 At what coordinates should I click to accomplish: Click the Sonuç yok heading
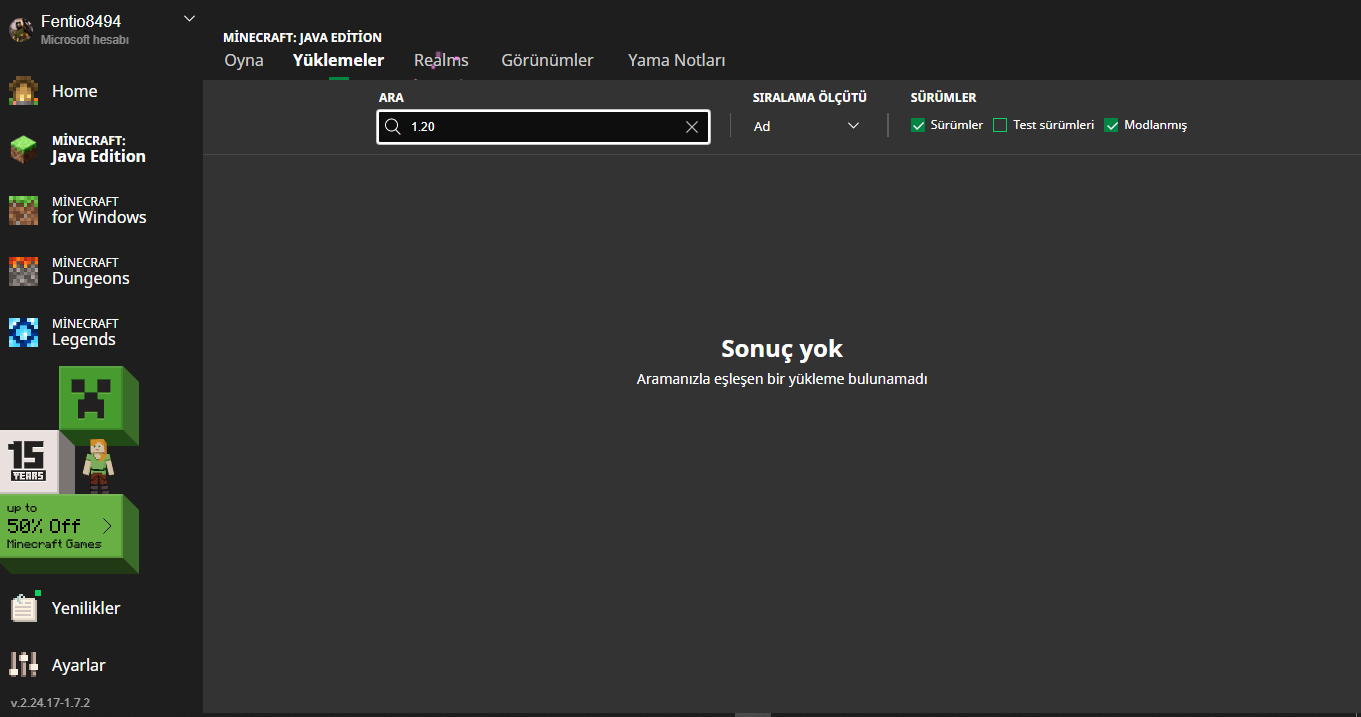(x=782, y=349)
